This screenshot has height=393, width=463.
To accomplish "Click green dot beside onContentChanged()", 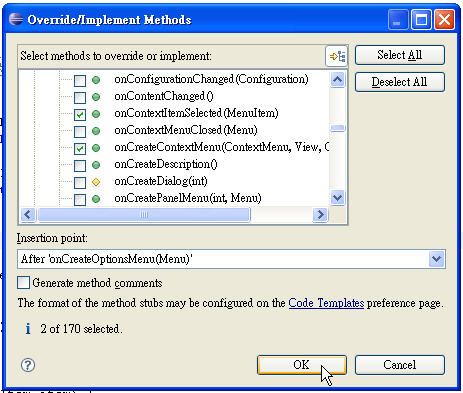I will coord(96,97).
